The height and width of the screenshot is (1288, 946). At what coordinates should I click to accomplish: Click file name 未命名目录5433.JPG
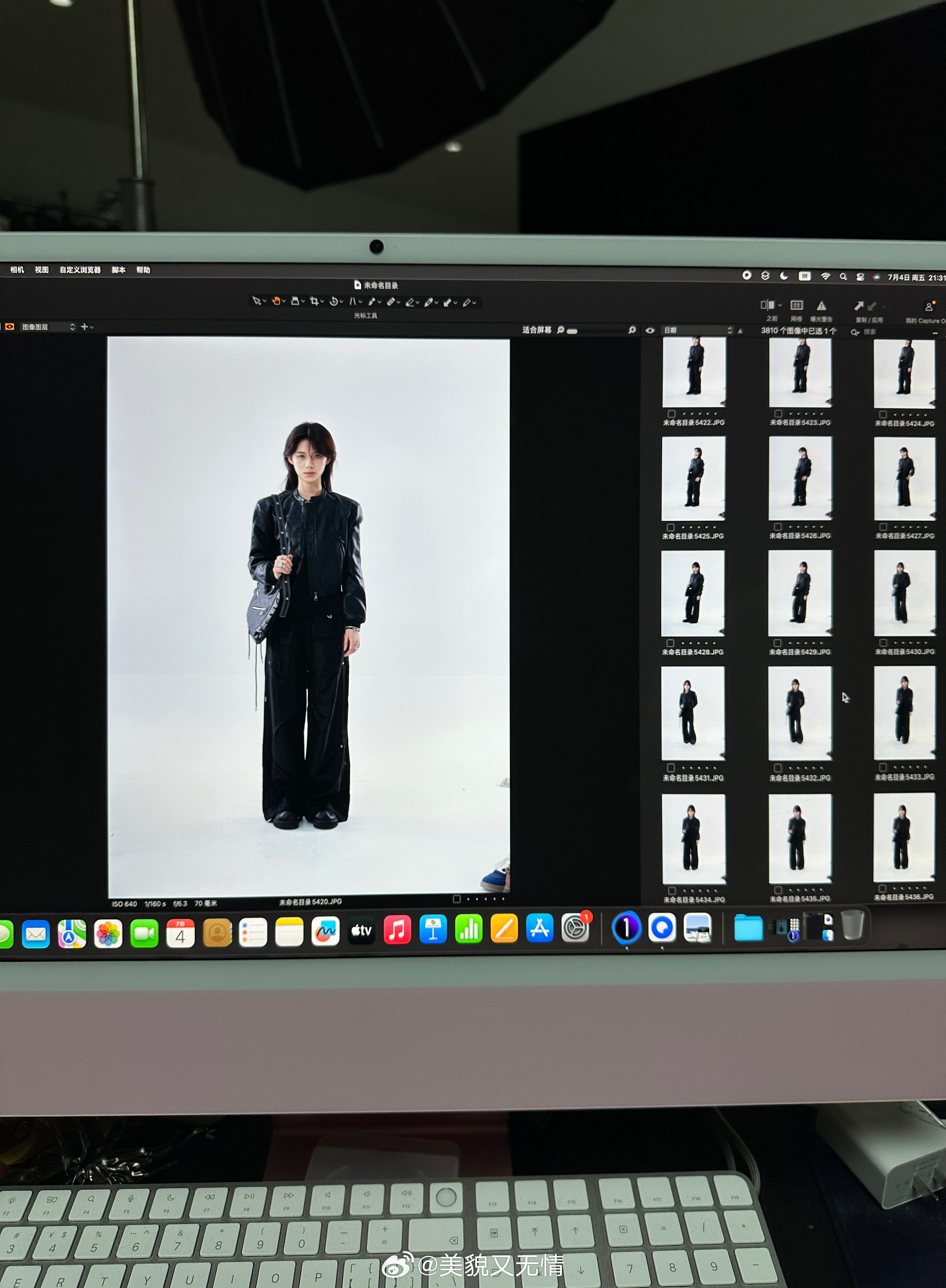pos(904,777)
